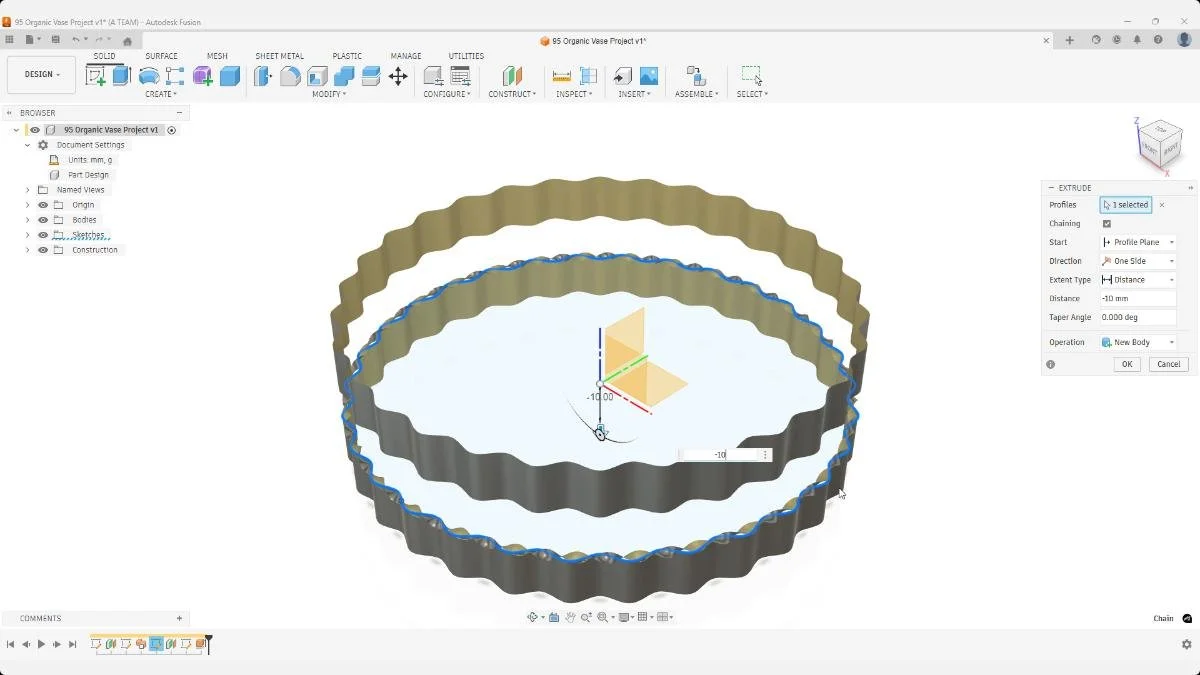This screenshot has height=675, width=1200.
Task: Toggle visibility of the Sketches folder
Action: [43, 235]
